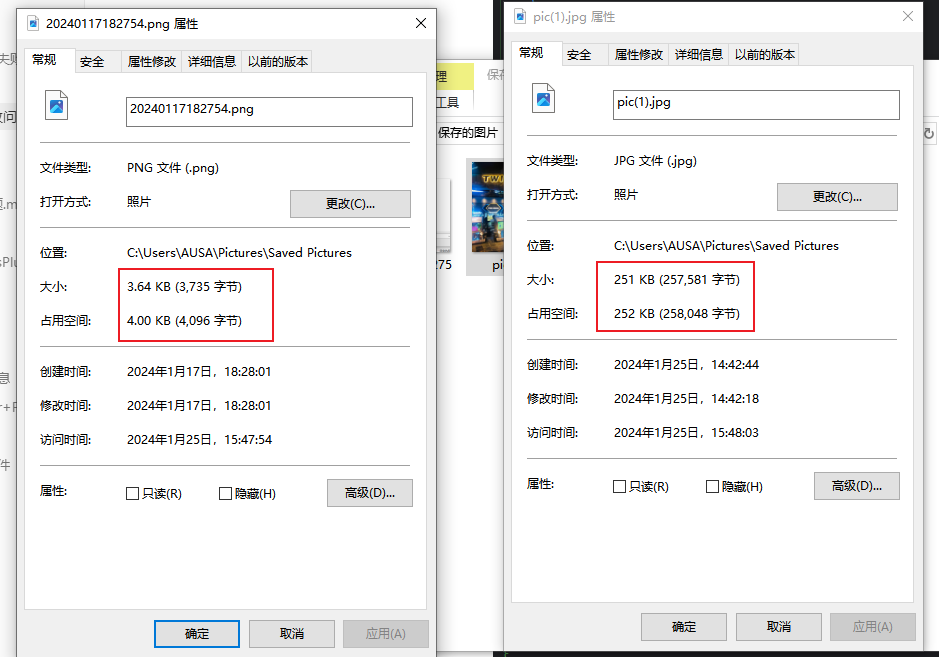
Task: Confirm with 确定 in PNG properties dialog
Action: (197, 634)
